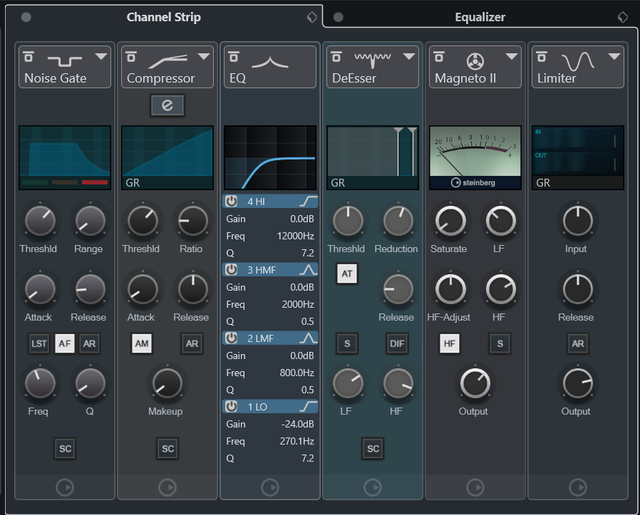Toggle Magneto II HF button
Image resolution: width=640 pixels, height=515 pixels.
(x=449, y=344)
